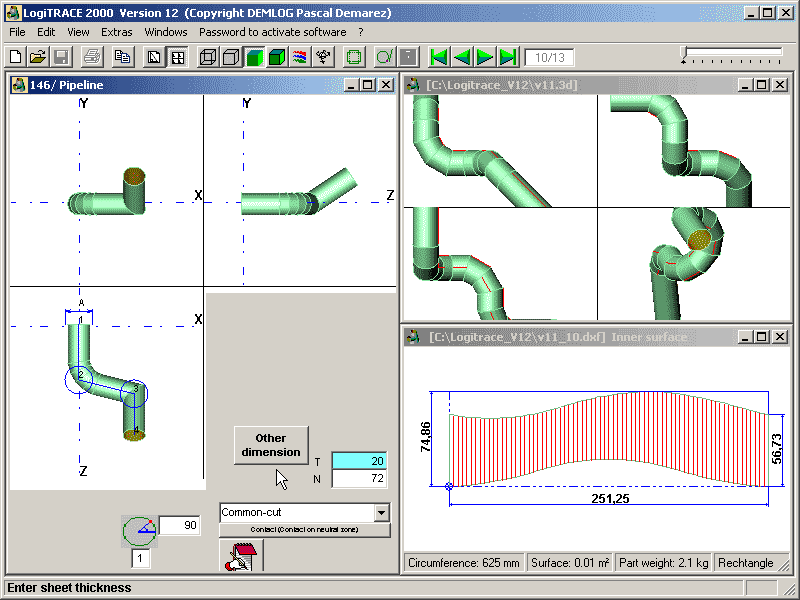The height and width of the screenshot is (600, 800).
Task: Open the ? help menu
Action: click(x=361, y=32)
